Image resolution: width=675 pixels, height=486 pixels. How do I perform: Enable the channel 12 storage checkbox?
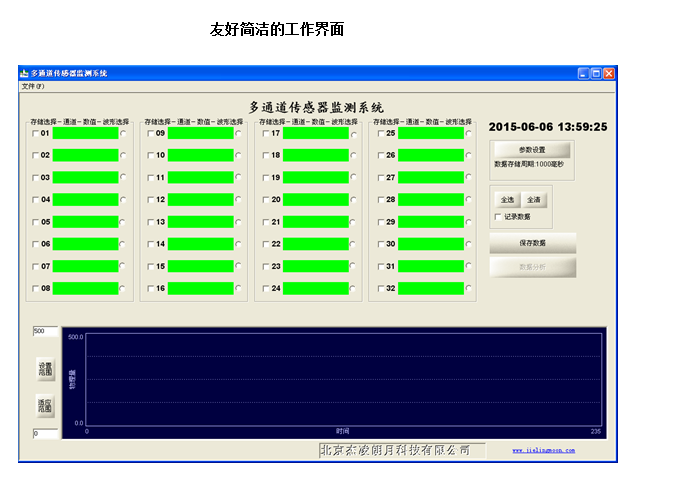click(151, 200)
